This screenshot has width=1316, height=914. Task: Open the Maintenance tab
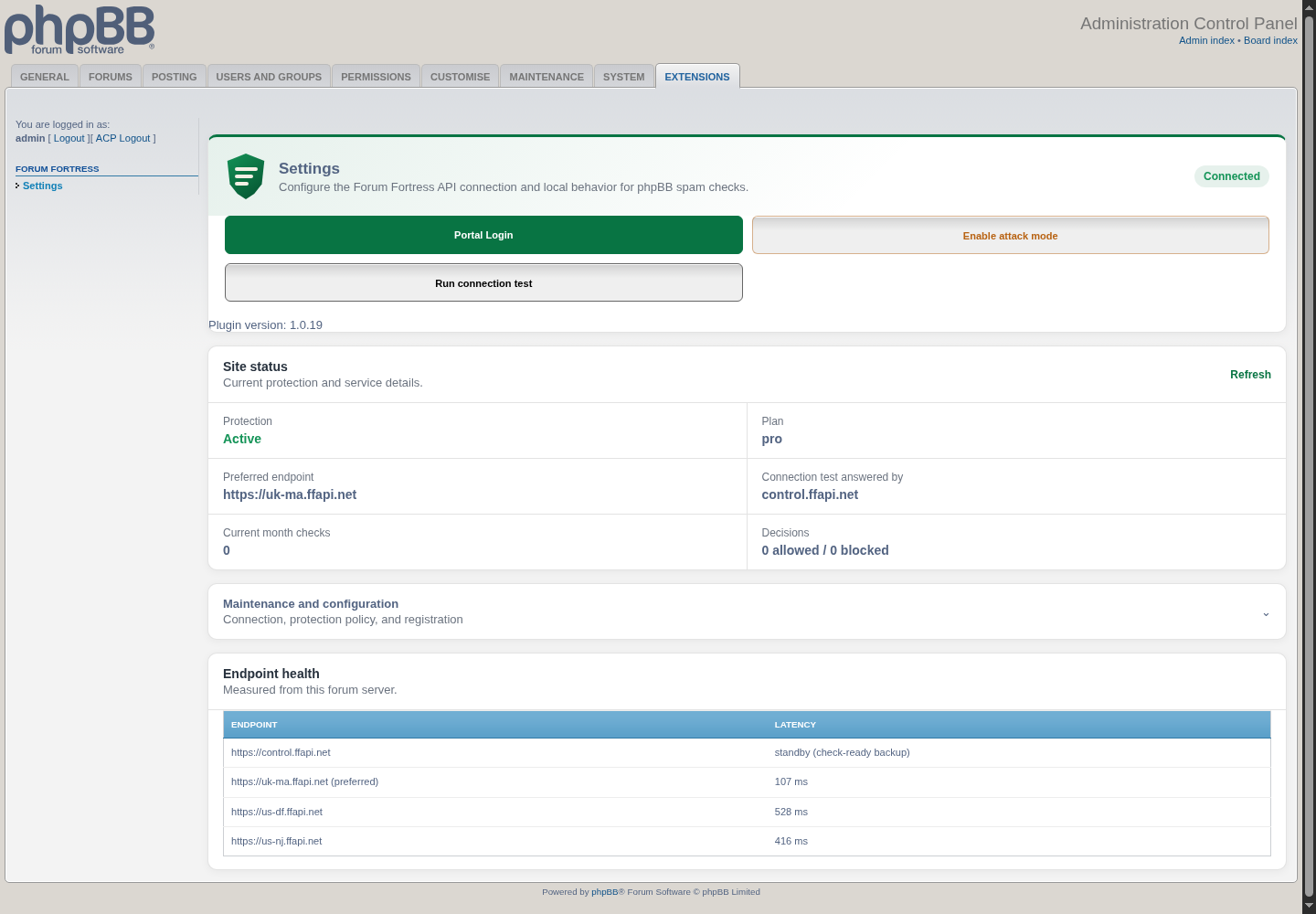click(547, 77)
